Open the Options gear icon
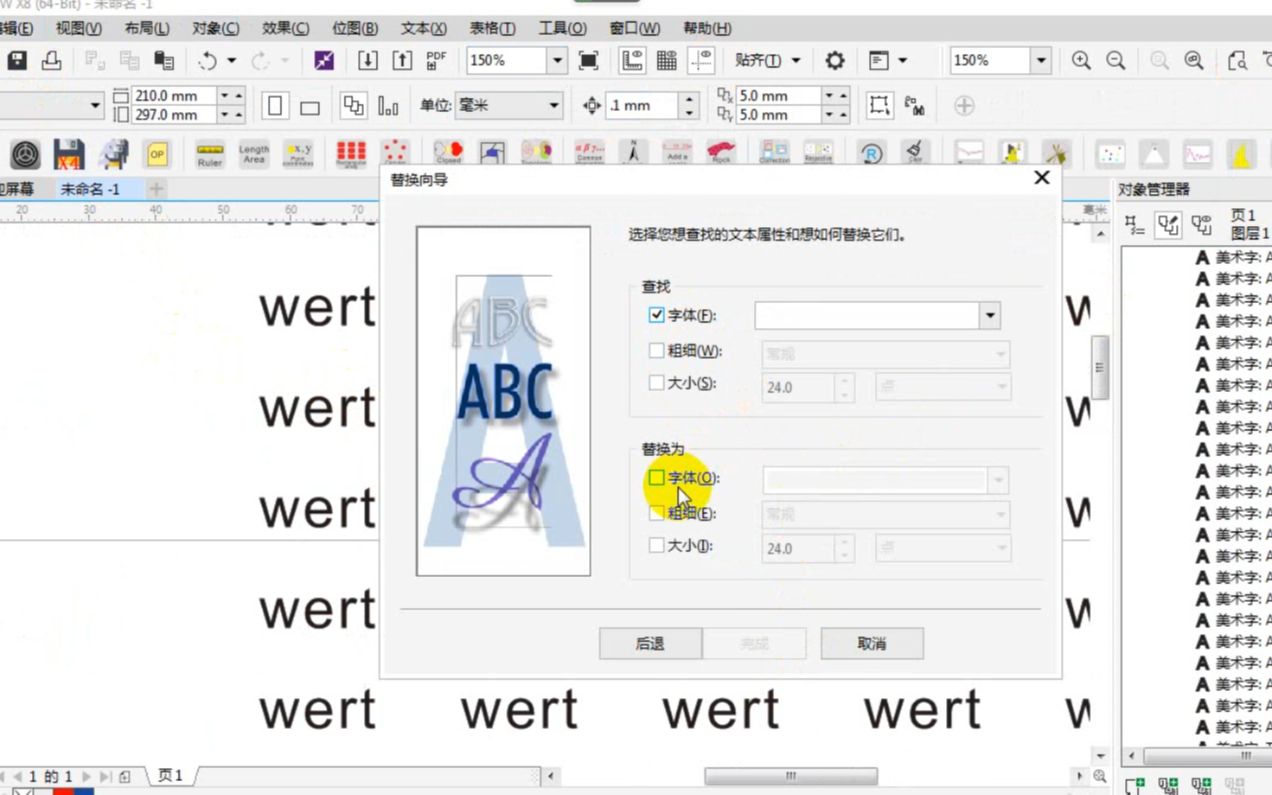This screenshot has width=1272, height=795. (x=834, y=60)
